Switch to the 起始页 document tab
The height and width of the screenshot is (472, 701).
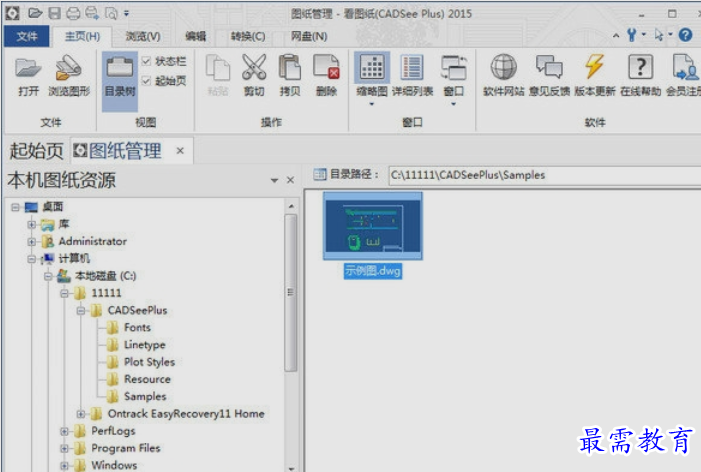tap(37, 151)
